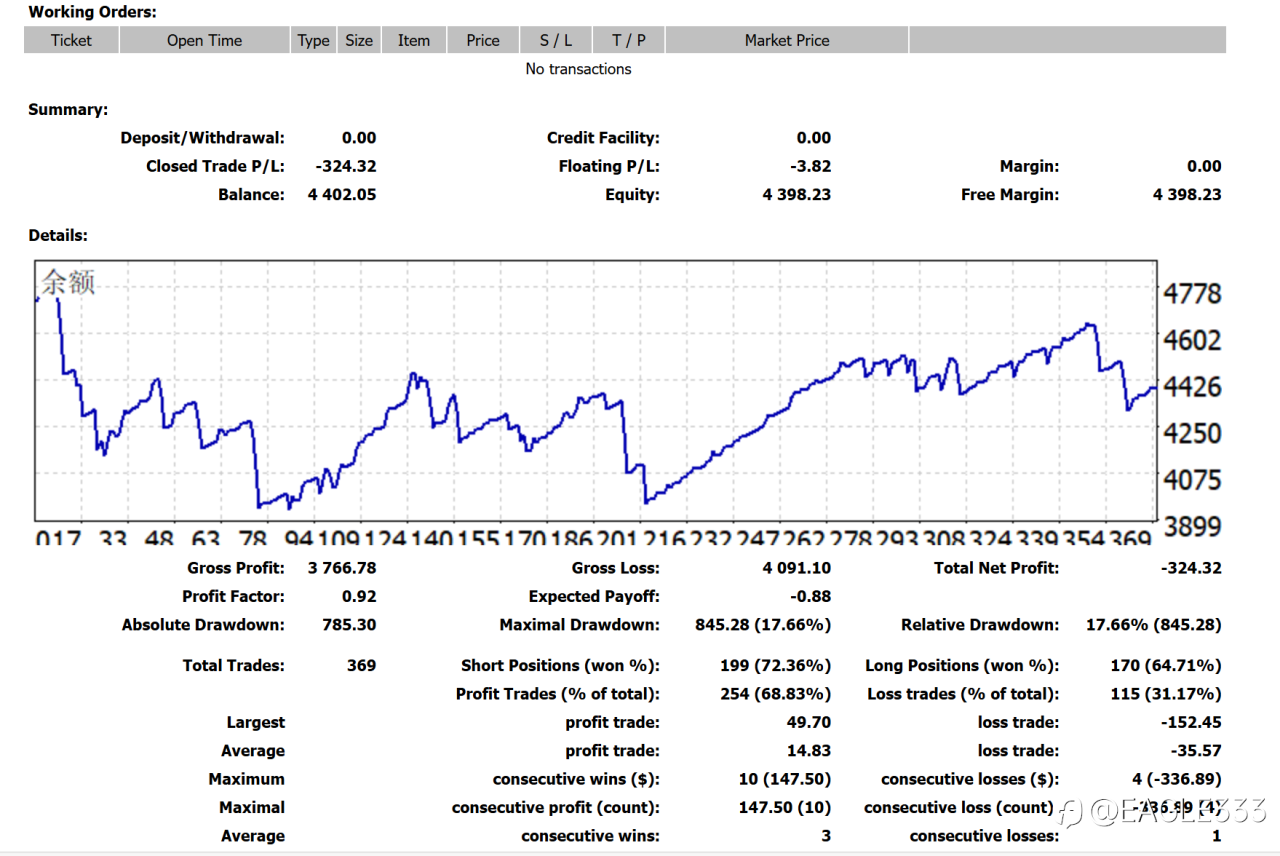Select the 'Summary:' heading
Image resolution: width=1280 pixels, height=856 pixels.
68,110
